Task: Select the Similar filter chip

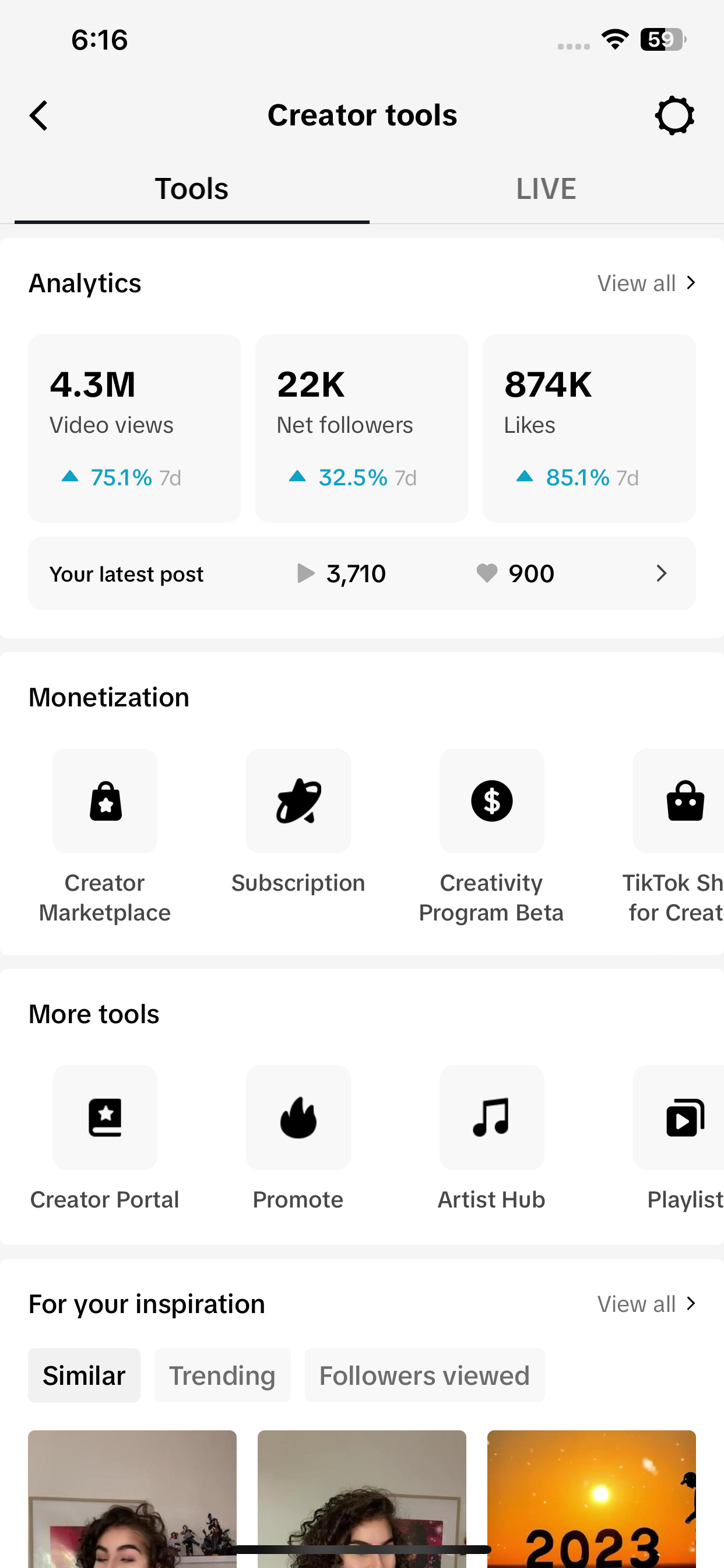Action: (x=84, y=1375)
